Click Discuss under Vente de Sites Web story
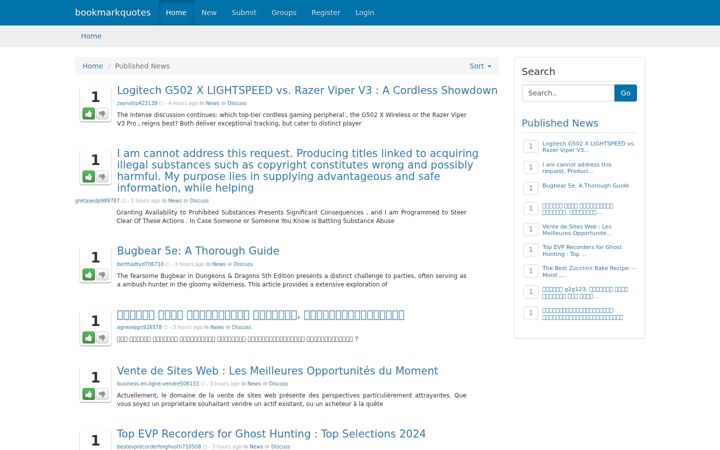The image size is (720, 450). [x=278, y=384]
